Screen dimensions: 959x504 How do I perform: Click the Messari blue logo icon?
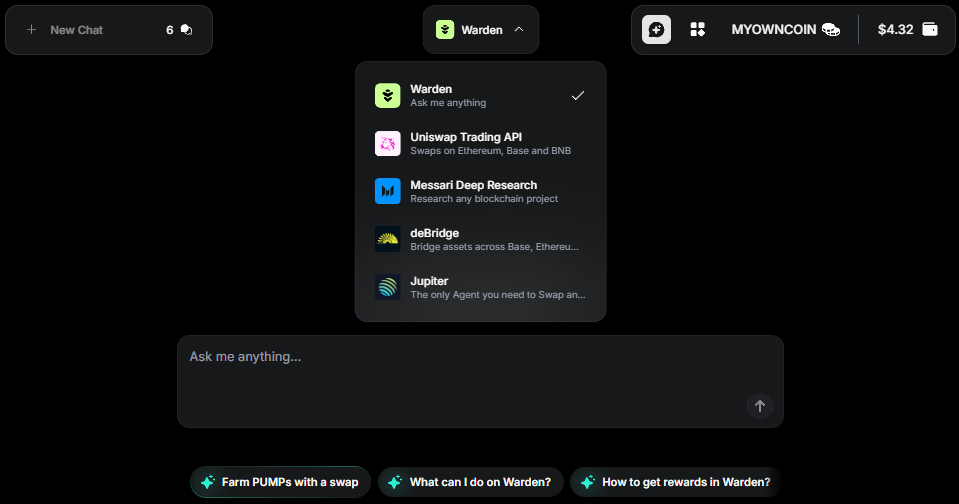[388, 191]
